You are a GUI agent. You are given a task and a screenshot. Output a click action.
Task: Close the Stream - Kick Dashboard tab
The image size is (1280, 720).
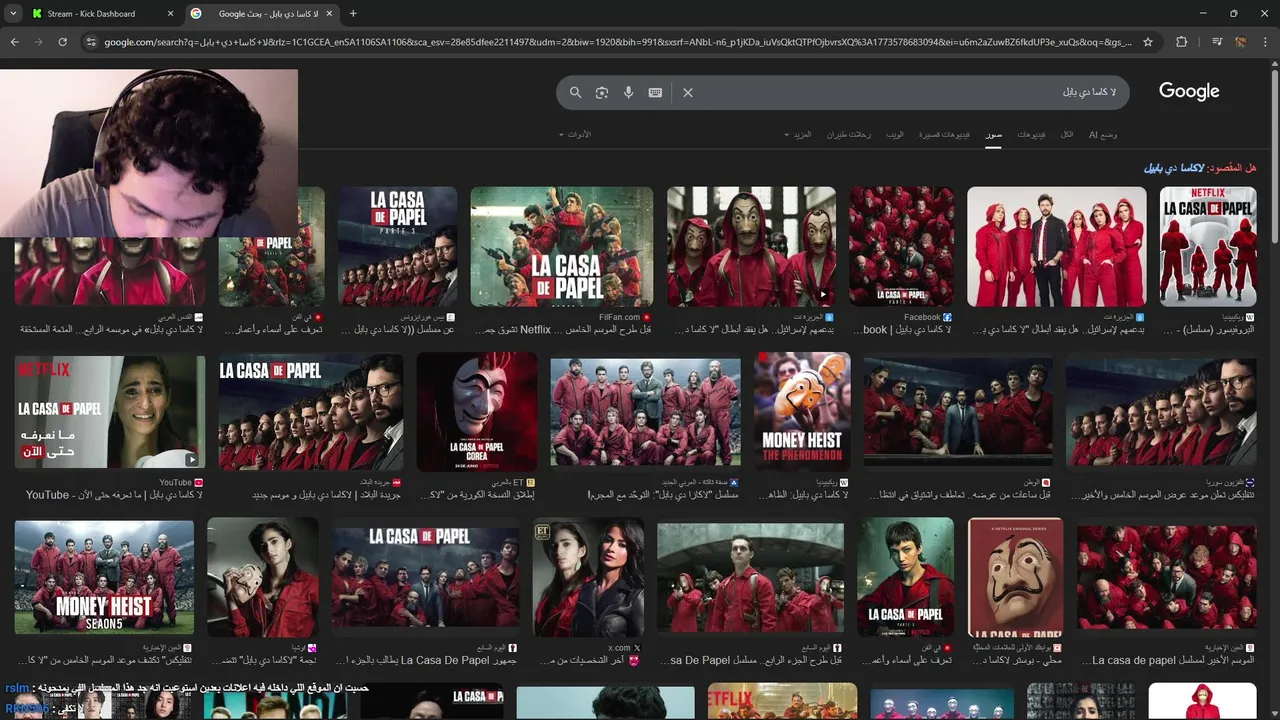(x=170, y=14)
